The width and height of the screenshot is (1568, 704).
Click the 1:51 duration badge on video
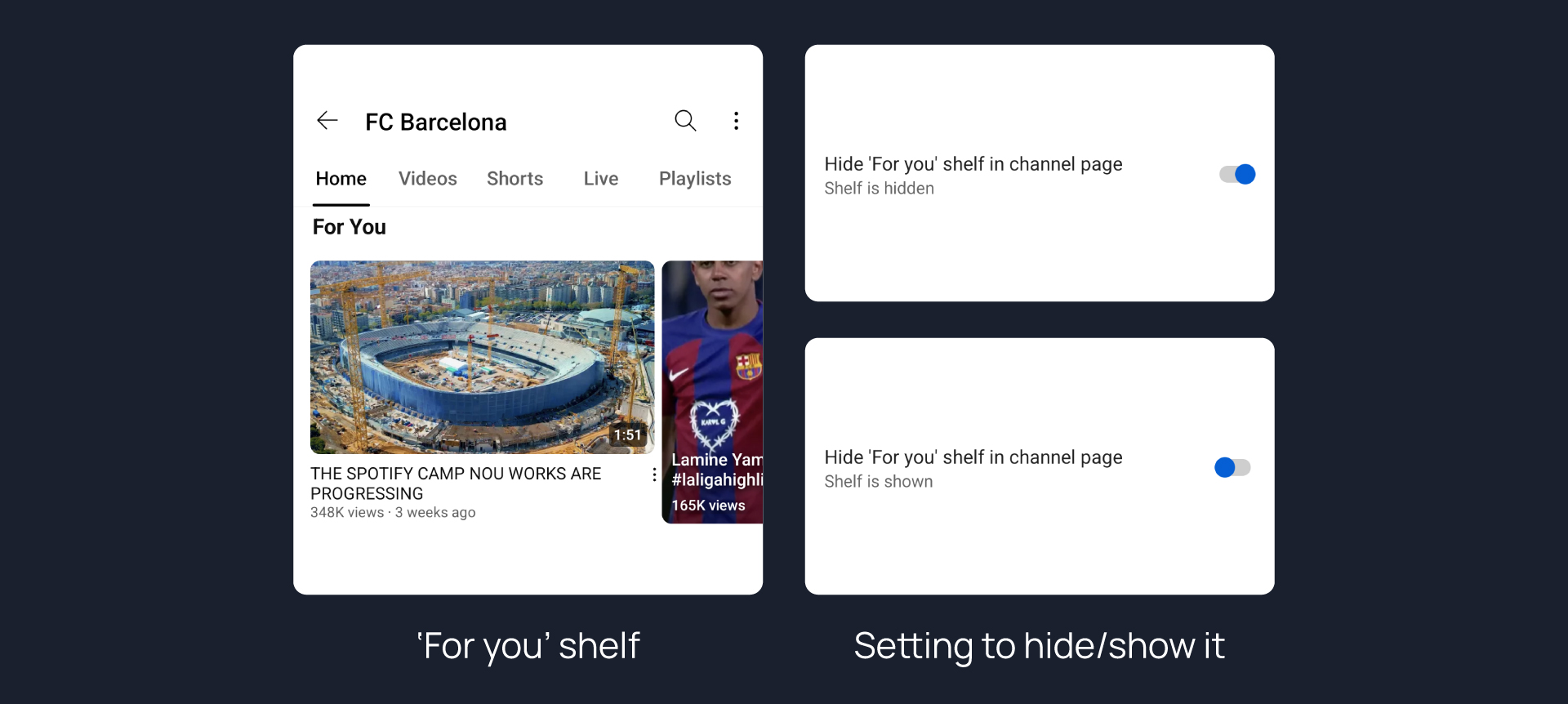click(x=628, y=435)
